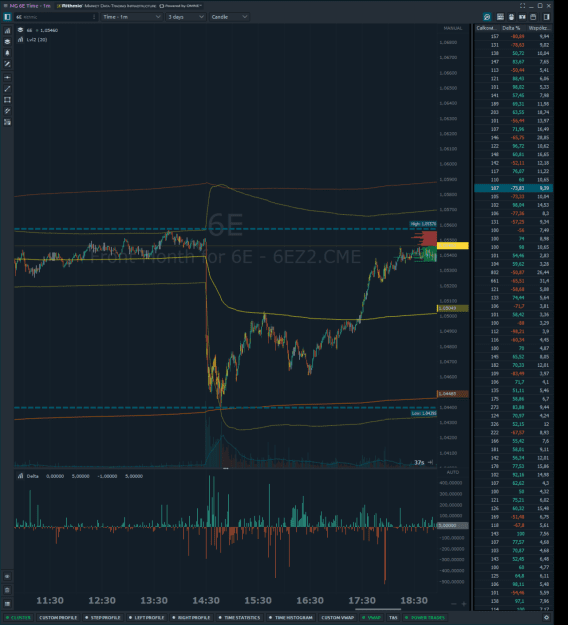
Task: Click the yellow current price marker
Action: (453, 246)
